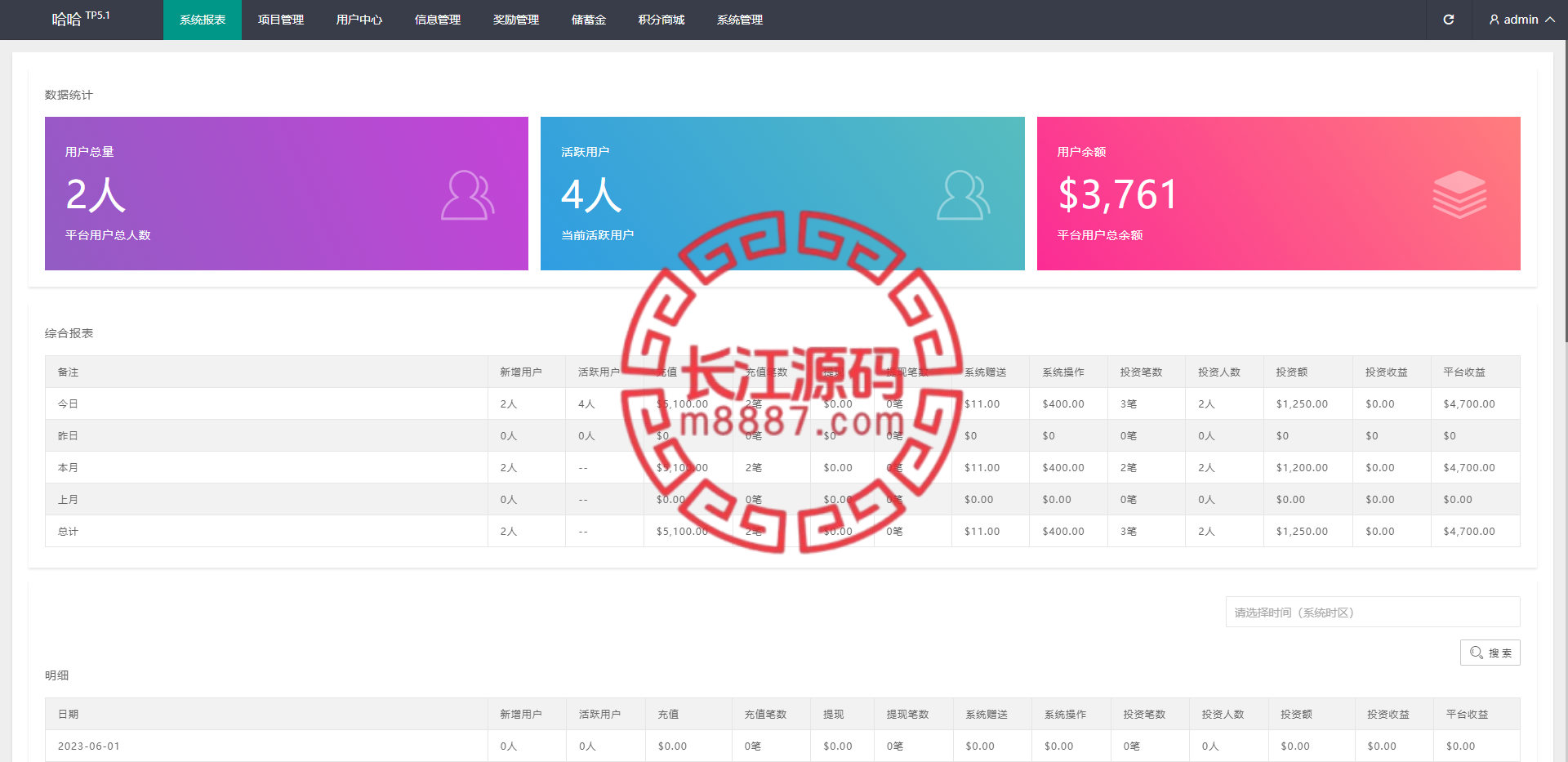Switch to the 储蓄金 menu
1568x762 pixels.
589,20
